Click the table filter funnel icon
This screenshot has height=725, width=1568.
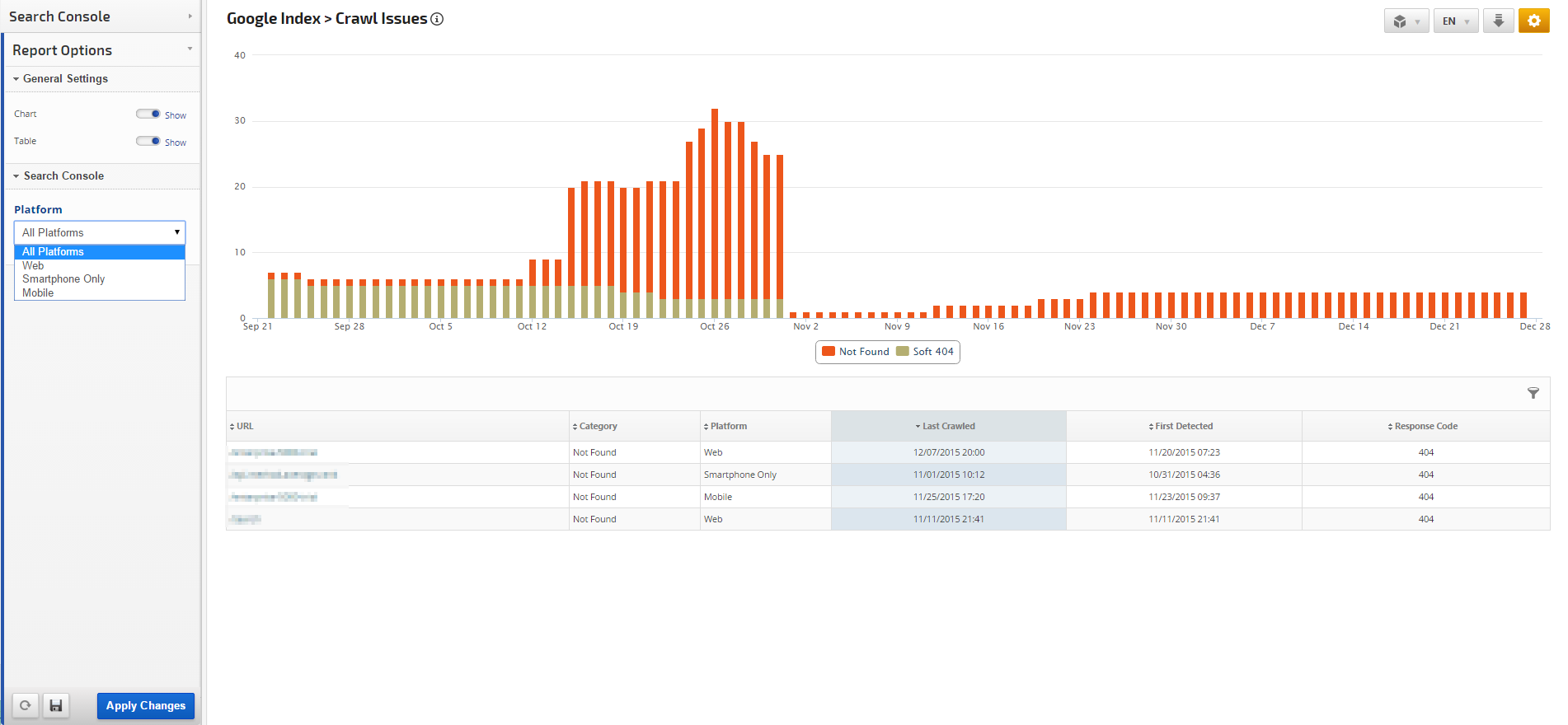(x=1533, y=394)
